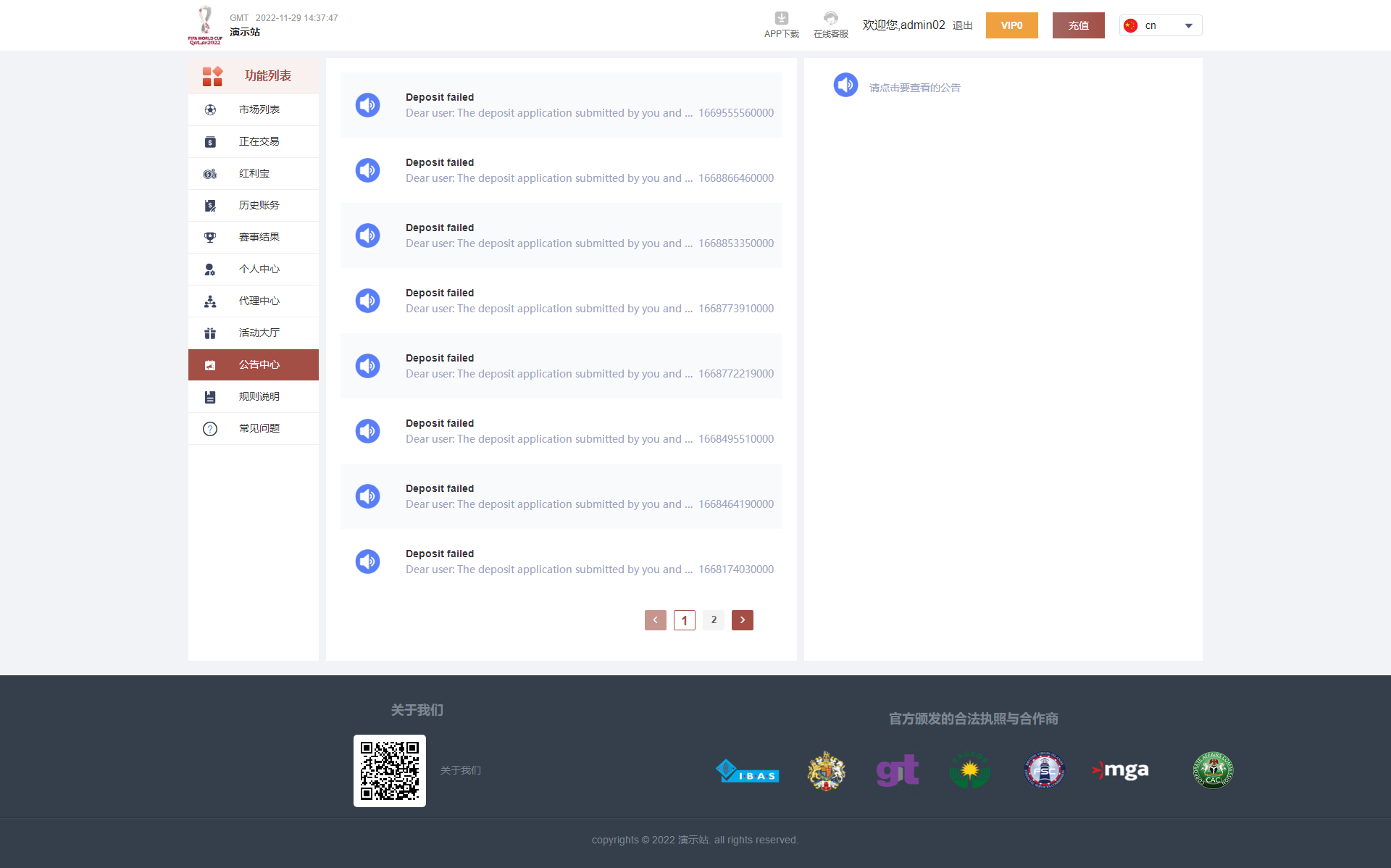Click the 充值 recharge button
The height and width of the screenshot is (868, 1391).
[1078, 25]
